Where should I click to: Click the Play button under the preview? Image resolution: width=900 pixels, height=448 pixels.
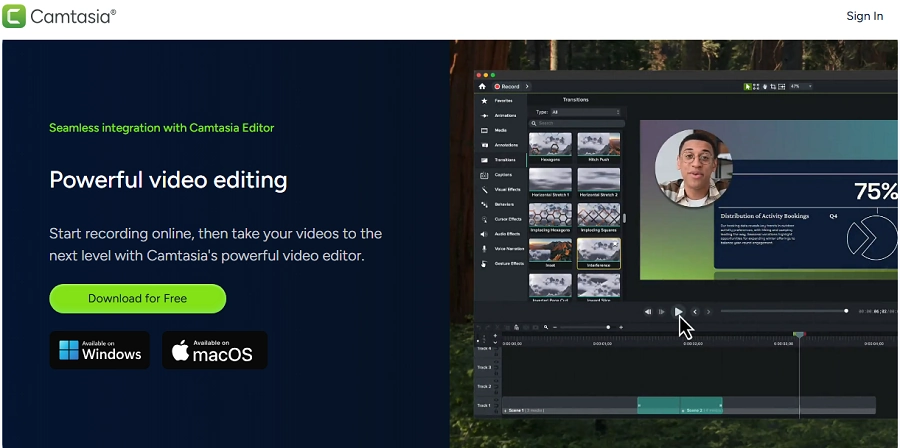[678, 311]
